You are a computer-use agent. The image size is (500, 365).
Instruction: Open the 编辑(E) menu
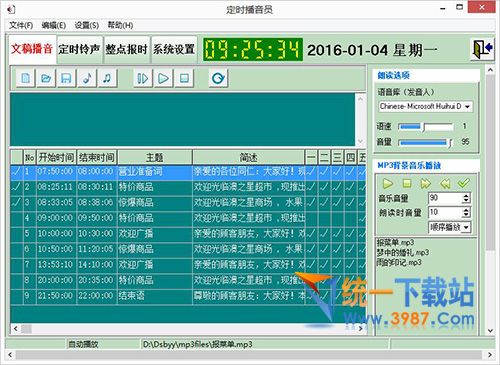click(x=53, y=25)
